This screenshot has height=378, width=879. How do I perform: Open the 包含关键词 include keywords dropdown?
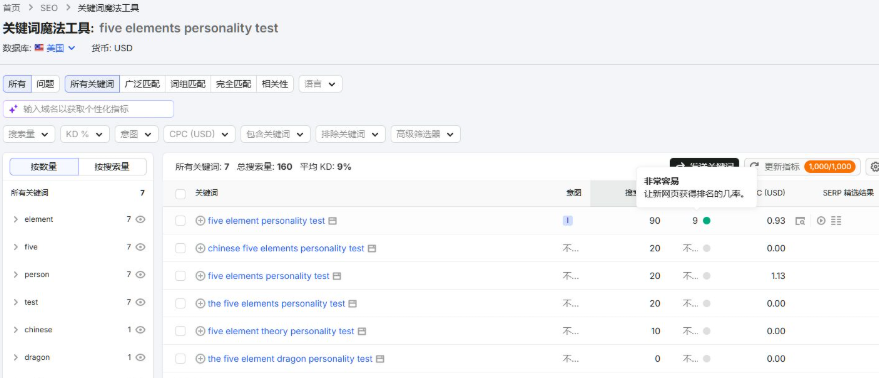coord(275,134)
